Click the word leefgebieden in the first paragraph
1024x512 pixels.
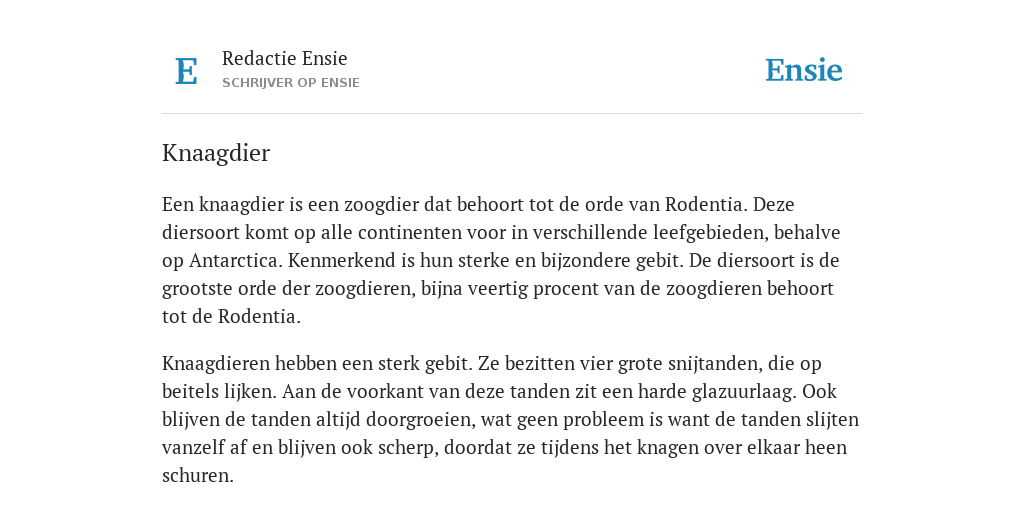tap(709, 232)
